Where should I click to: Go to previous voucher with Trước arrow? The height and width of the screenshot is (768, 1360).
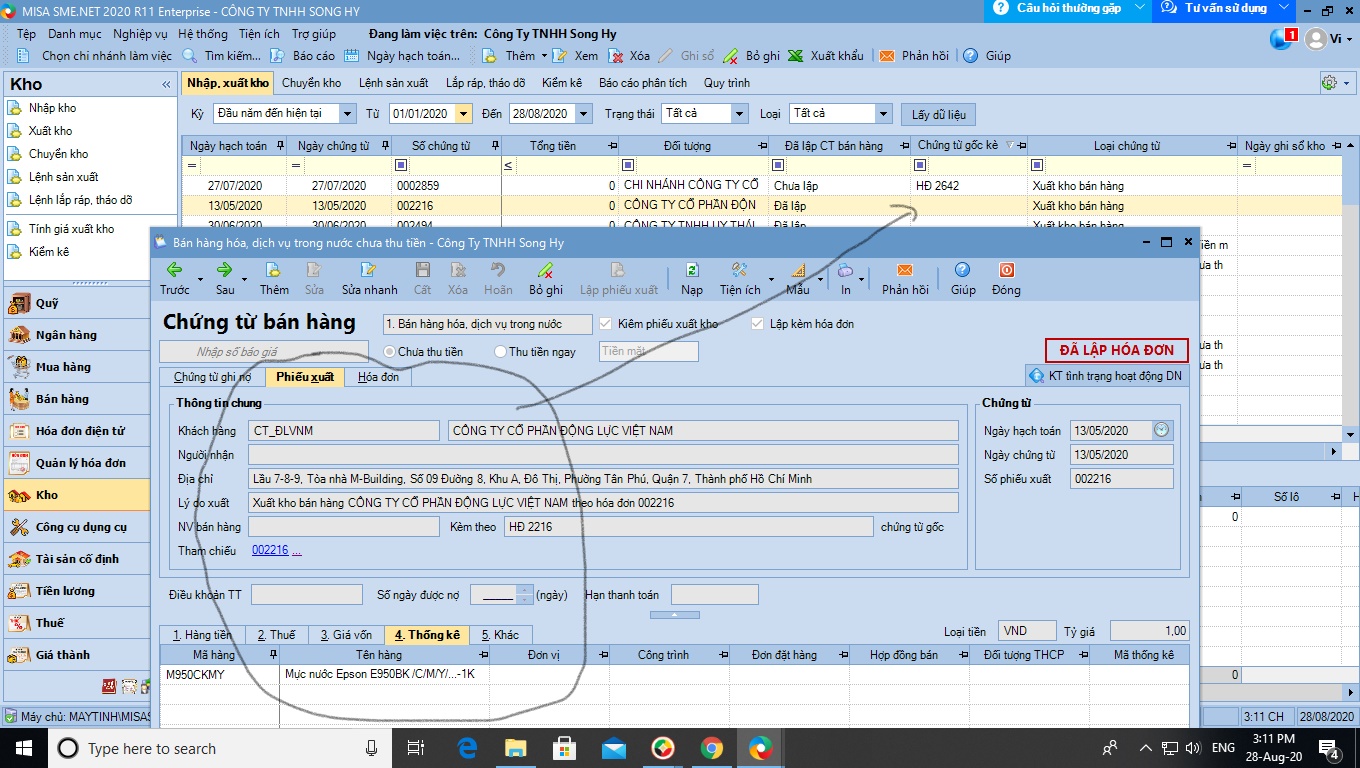[174, 271]
